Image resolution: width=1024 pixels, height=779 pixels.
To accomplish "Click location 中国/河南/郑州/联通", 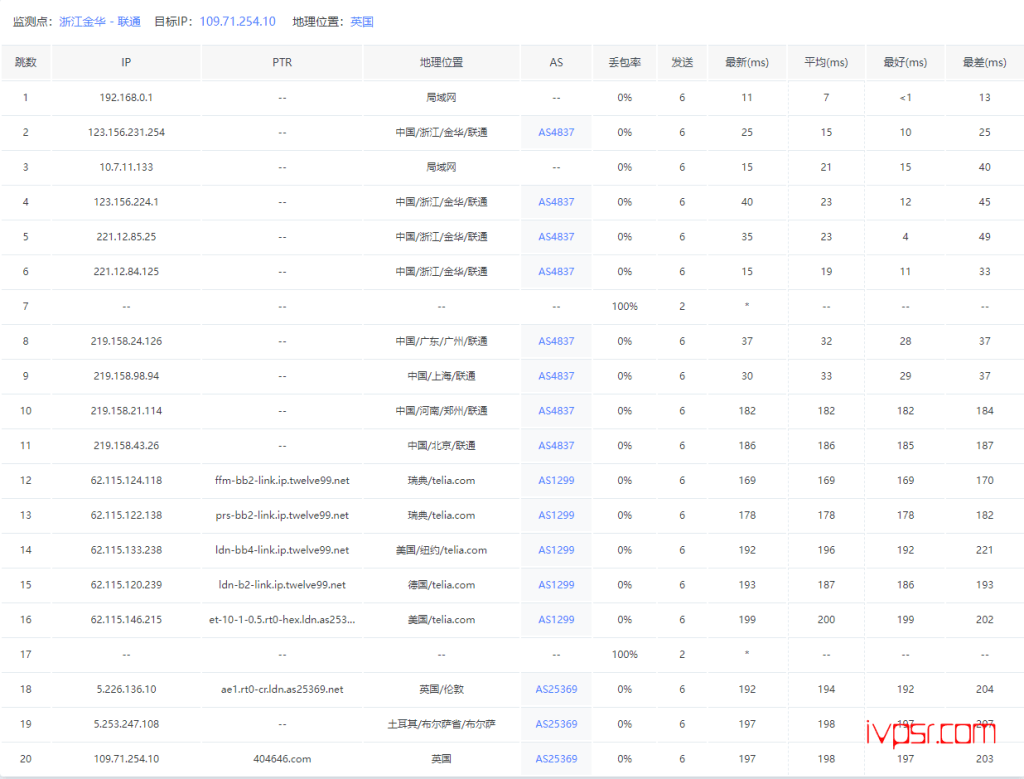I will pos(441,411).
